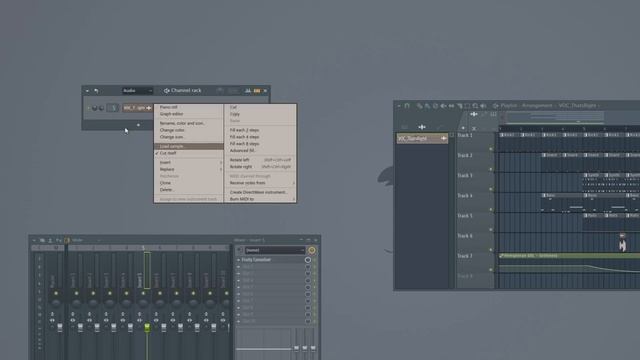Screen dimensions: 640x360
Task: Mute the Master track LED in Mixer
Action: pos(56,293)
